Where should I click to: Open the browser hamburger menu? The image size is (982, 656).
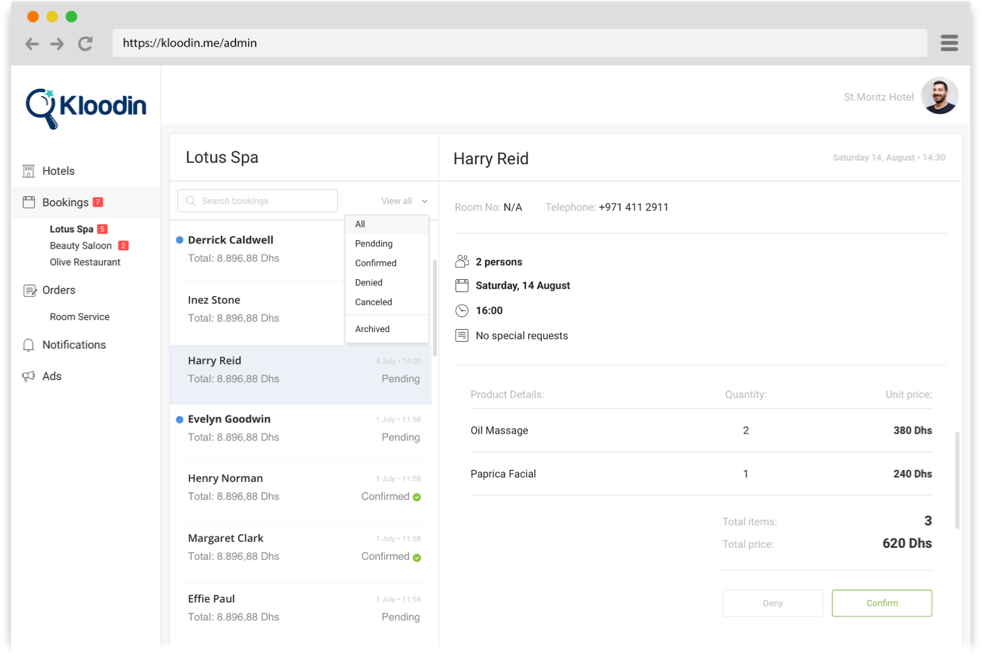click(949, 43)
